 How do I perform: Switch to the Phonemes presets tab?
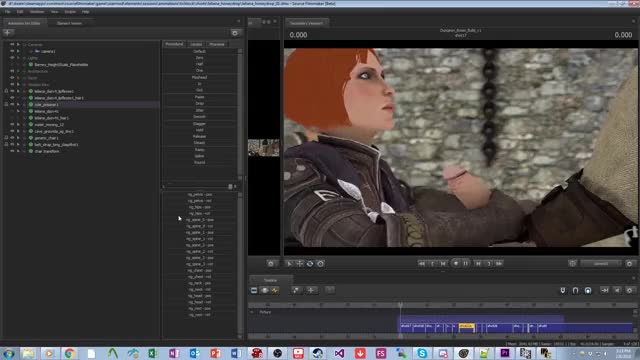pyautogui.click(x=217, y=44)
